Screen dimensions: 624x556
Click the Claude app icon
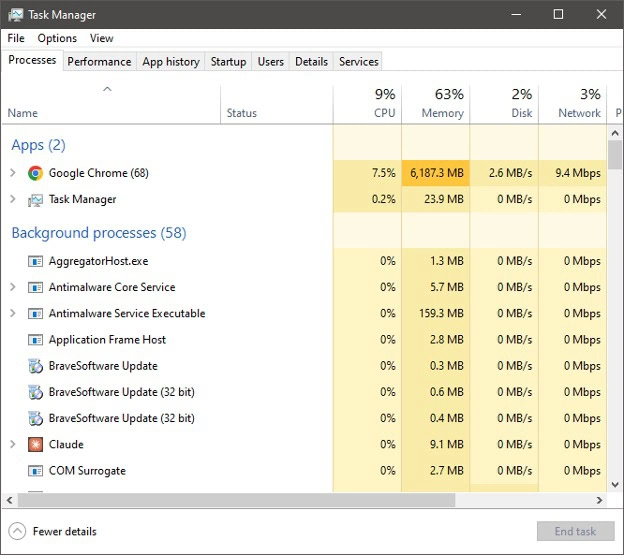pyautogui.click(x=35, y=445)
